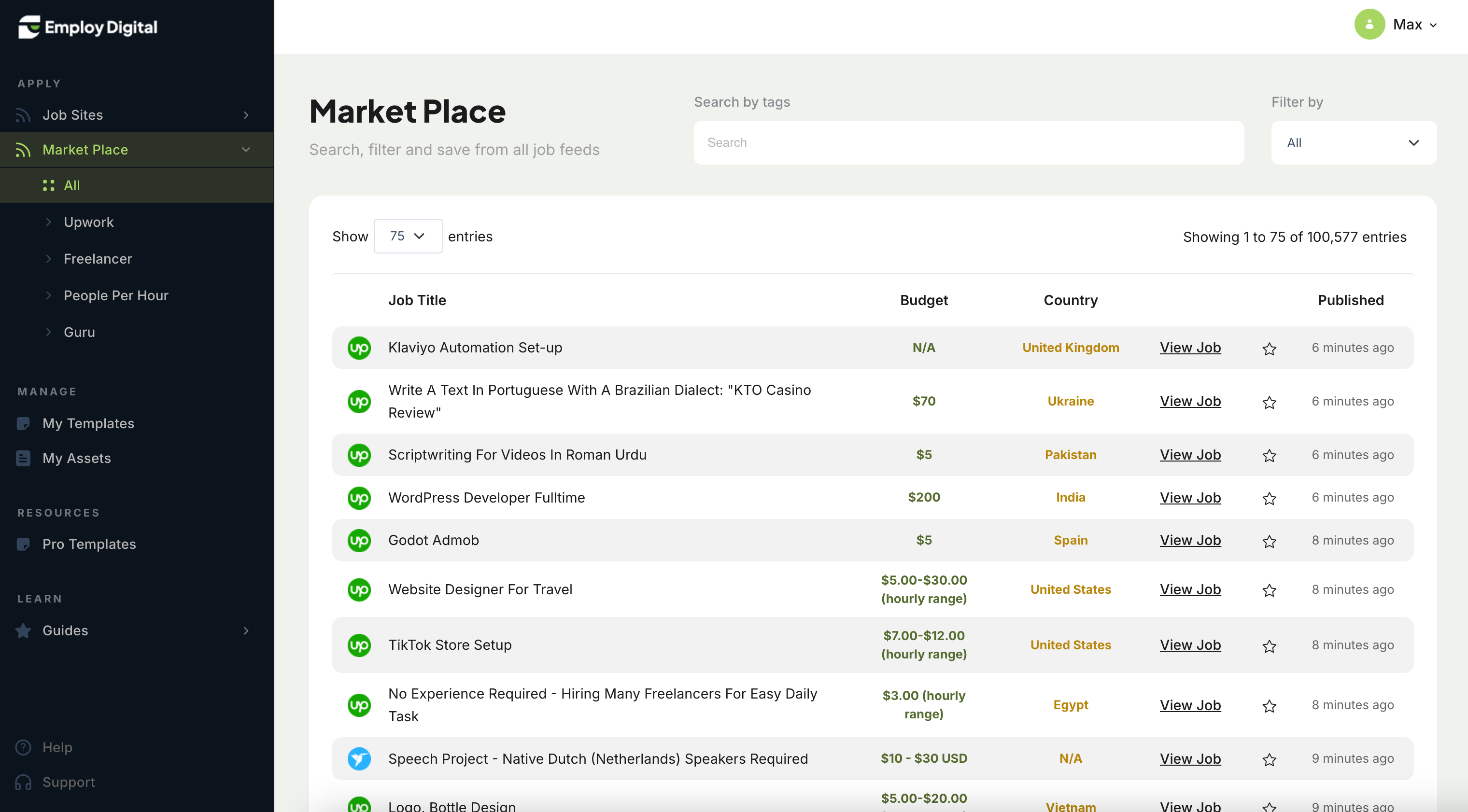Click Upwork logo on Klaviyo Automation row
The image size is (1468, 812).
[x=359, y=348]
